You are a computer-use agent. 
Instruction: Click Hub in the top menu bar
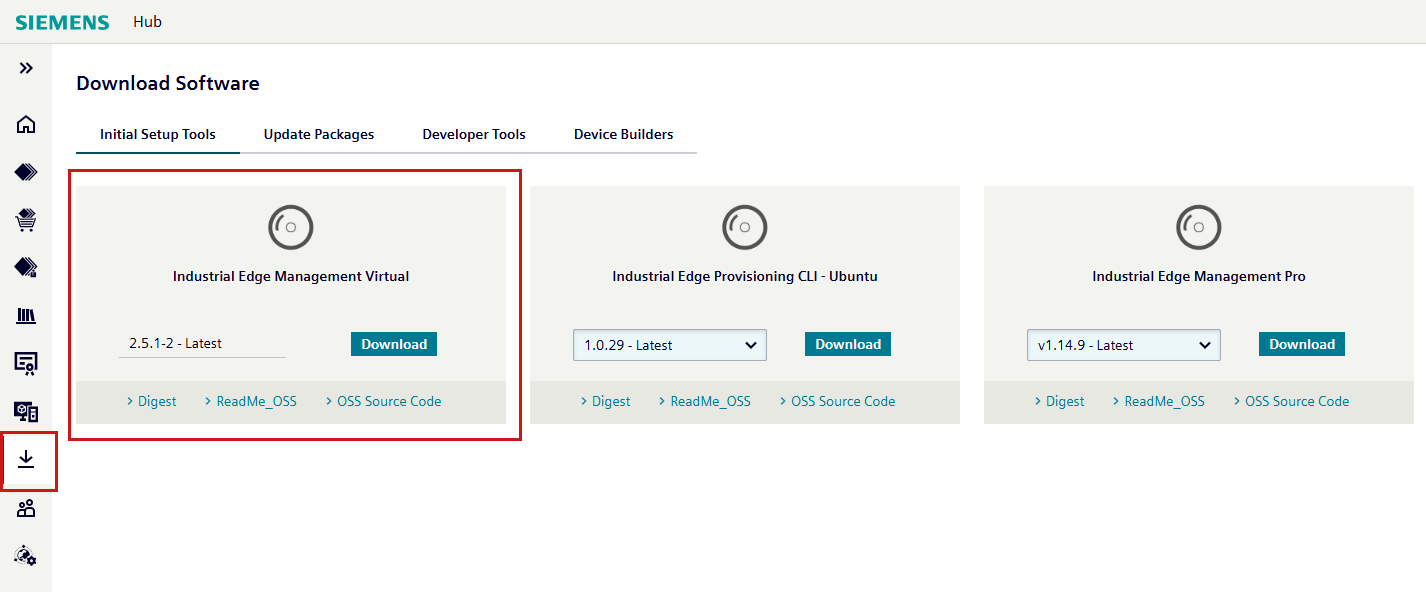[x=147, y=21]
